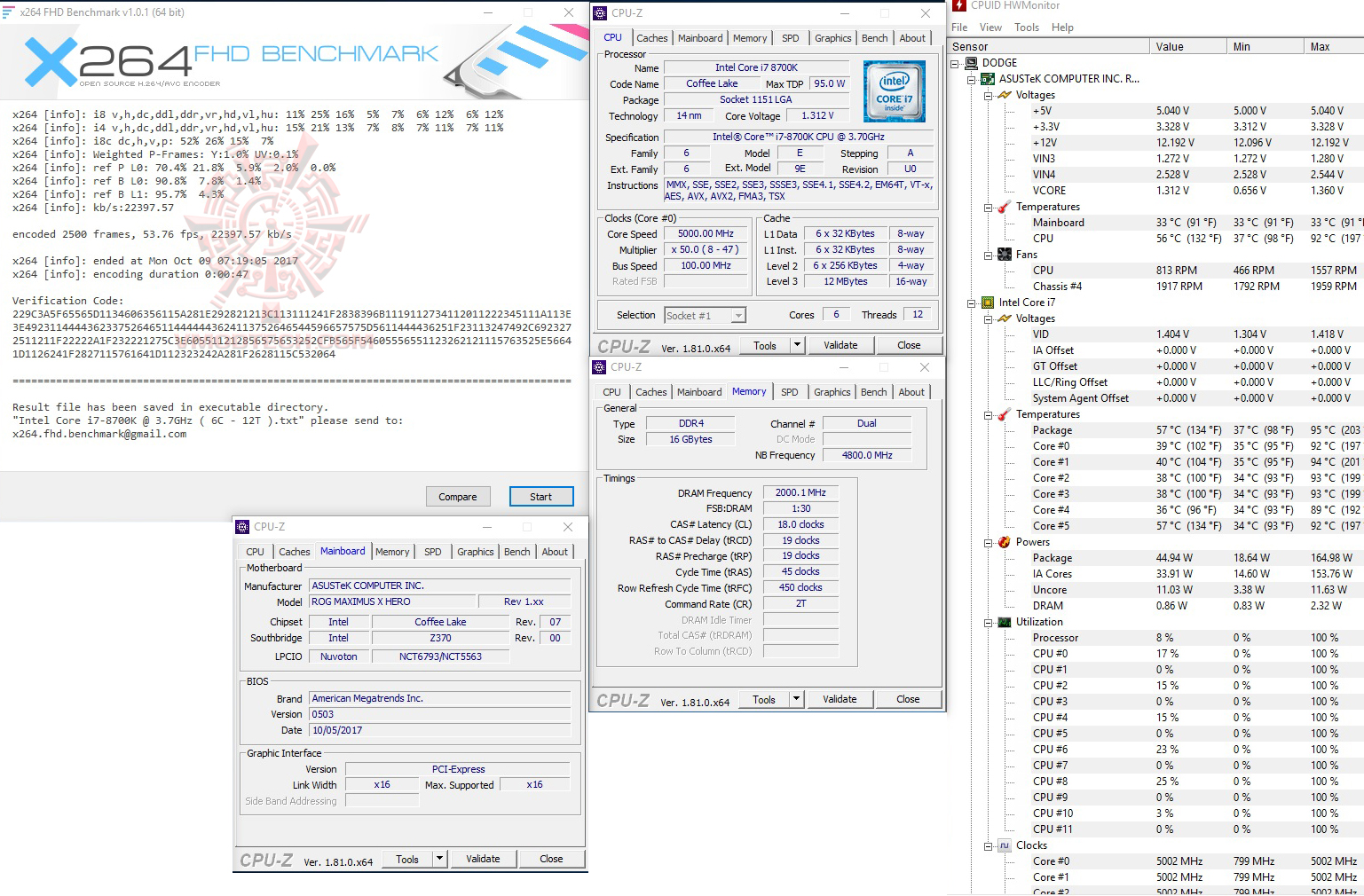Image resolution: width=1364 pixels, height=896 pixels.
Task: Click the Fans icon in HWMonitor
Action: (1005, 255)
